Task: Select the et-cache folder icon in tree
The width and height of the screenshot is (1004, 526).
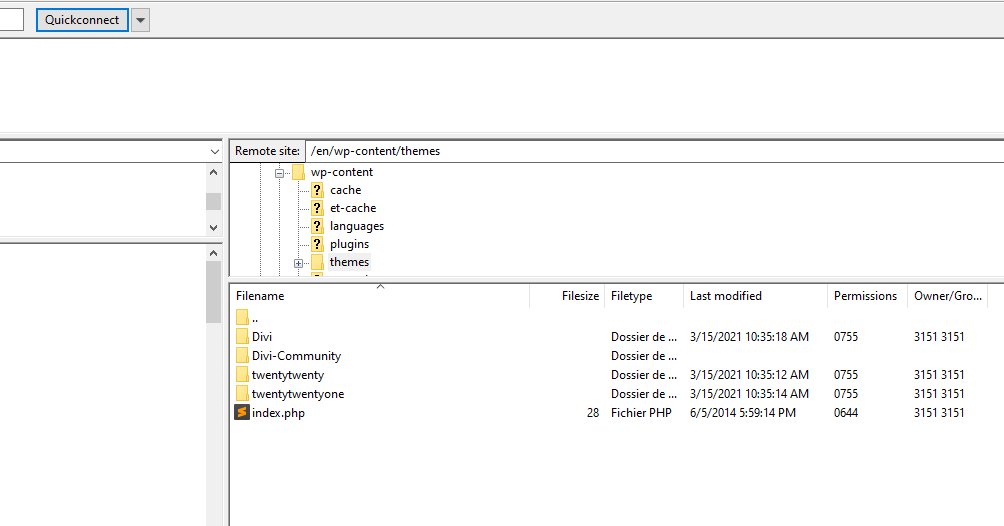Action: pos(317,208)
